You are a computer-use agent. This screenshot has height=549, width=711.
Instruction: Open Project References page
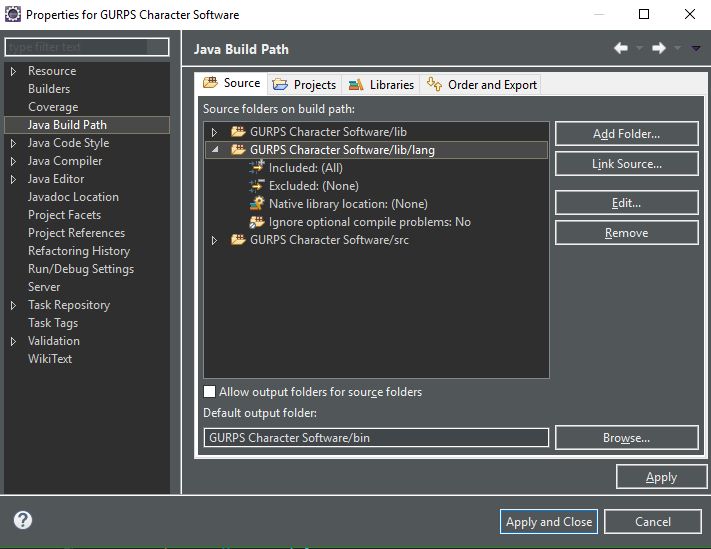point(76,233)
